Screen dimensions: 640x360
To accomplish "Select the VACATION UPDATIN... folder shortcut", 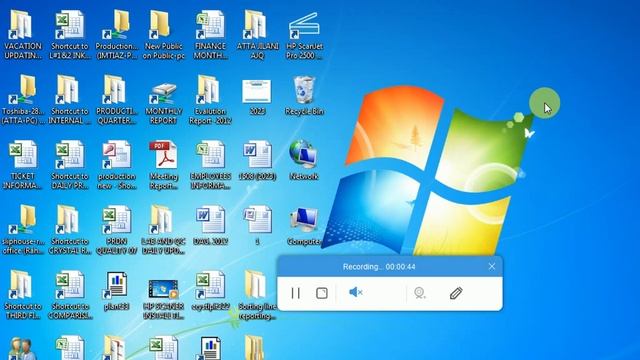I will click(22, 36).
